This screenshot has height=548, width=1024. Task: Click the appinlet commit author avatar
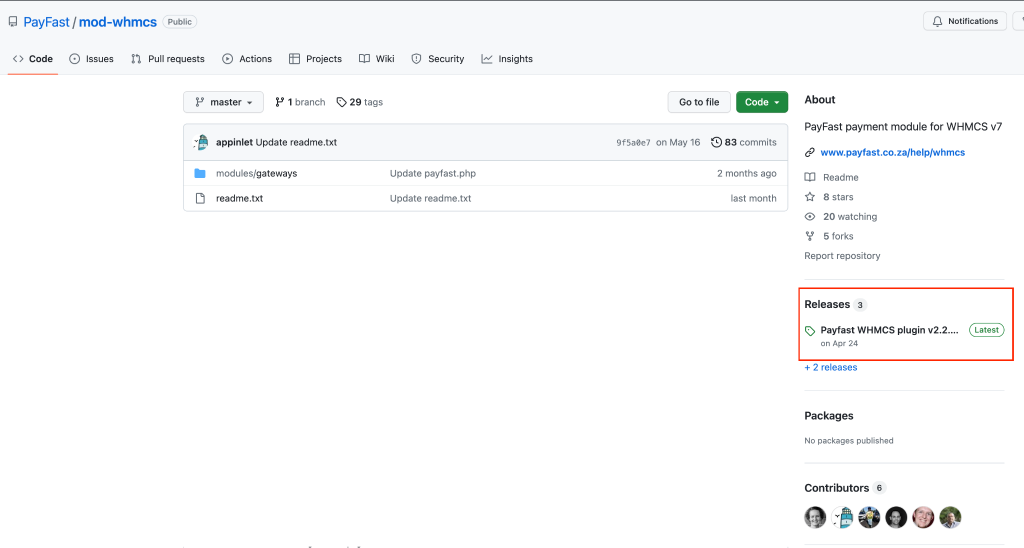pyautogui.click(x=202, y=142)
